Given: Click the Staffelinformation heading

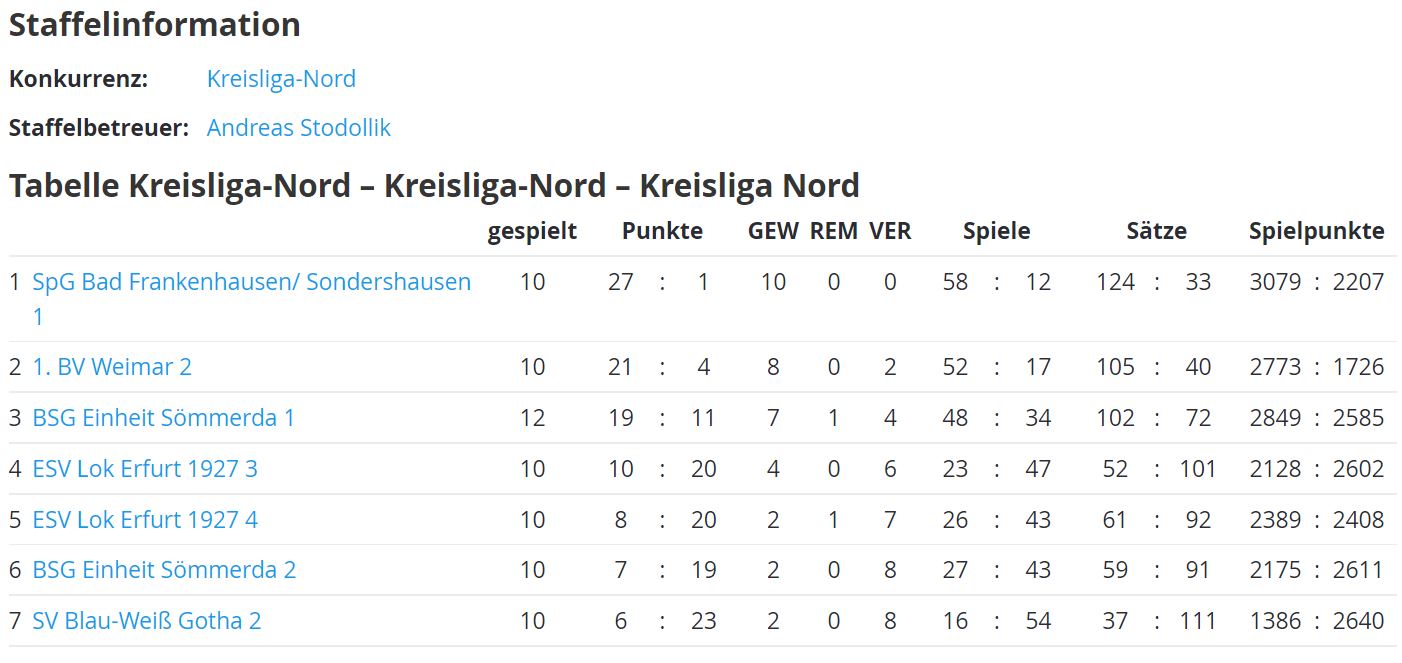Looking at the screenshot, I should pyautogui.click(x=155, y=24).
